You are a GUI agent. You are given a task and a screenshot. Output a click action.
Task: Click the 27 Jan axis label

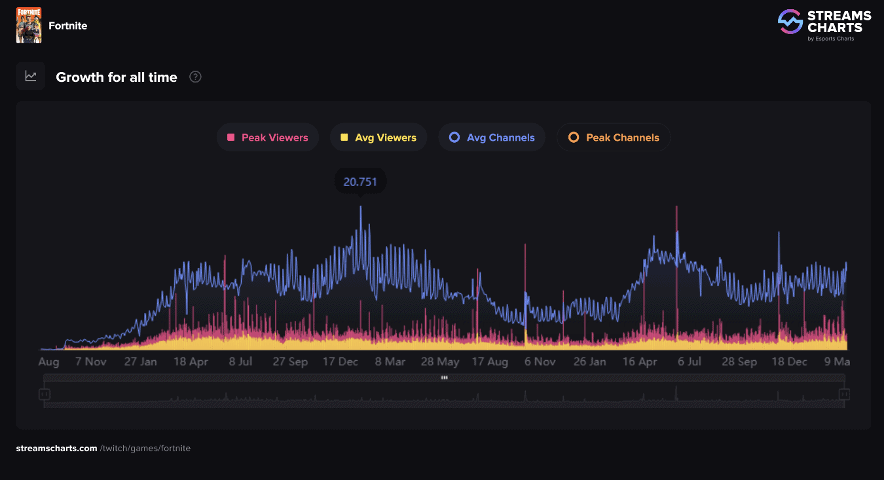140,362
